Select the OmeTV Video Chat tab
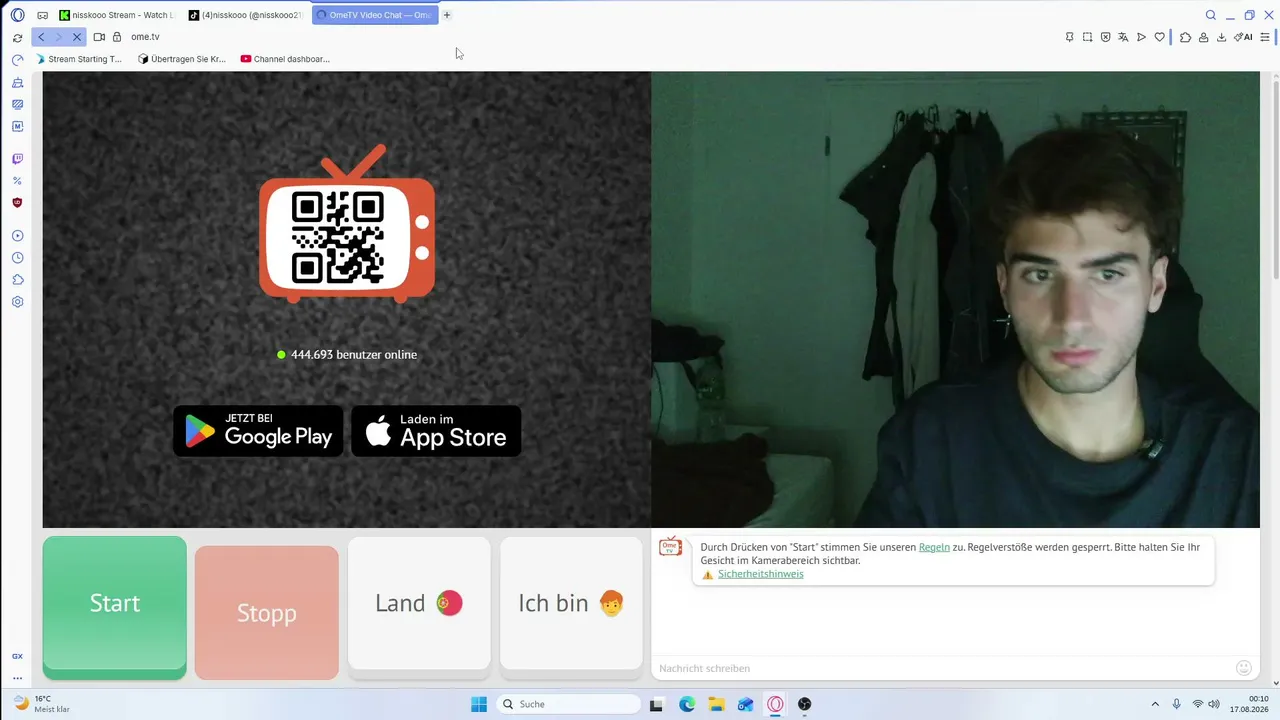The height and width of the screenshot is (720, 1280). (375, 15)
